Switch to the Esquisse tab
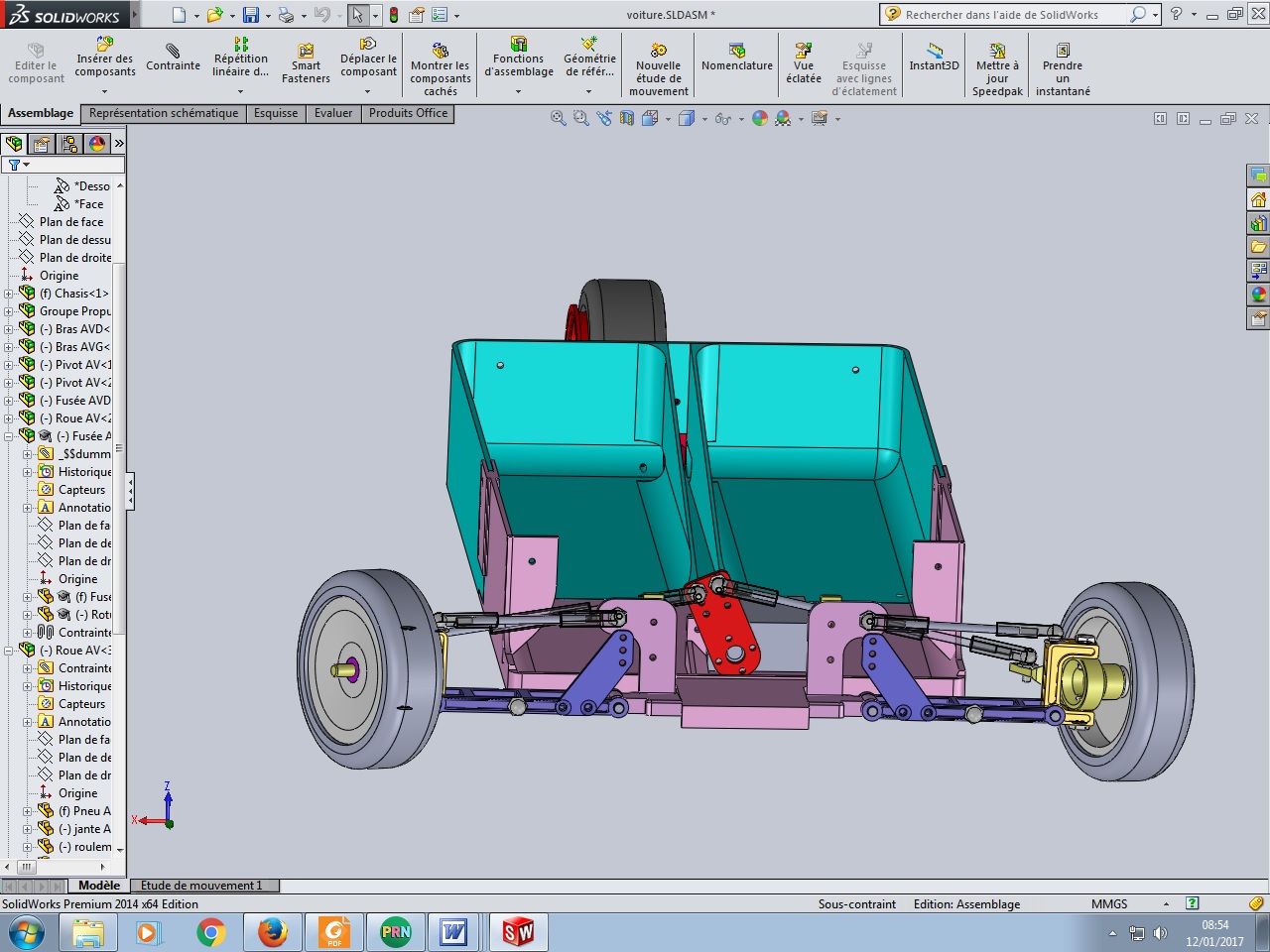Image resolution: width=1270 pixels, height=952 pixels. point(275,113)
